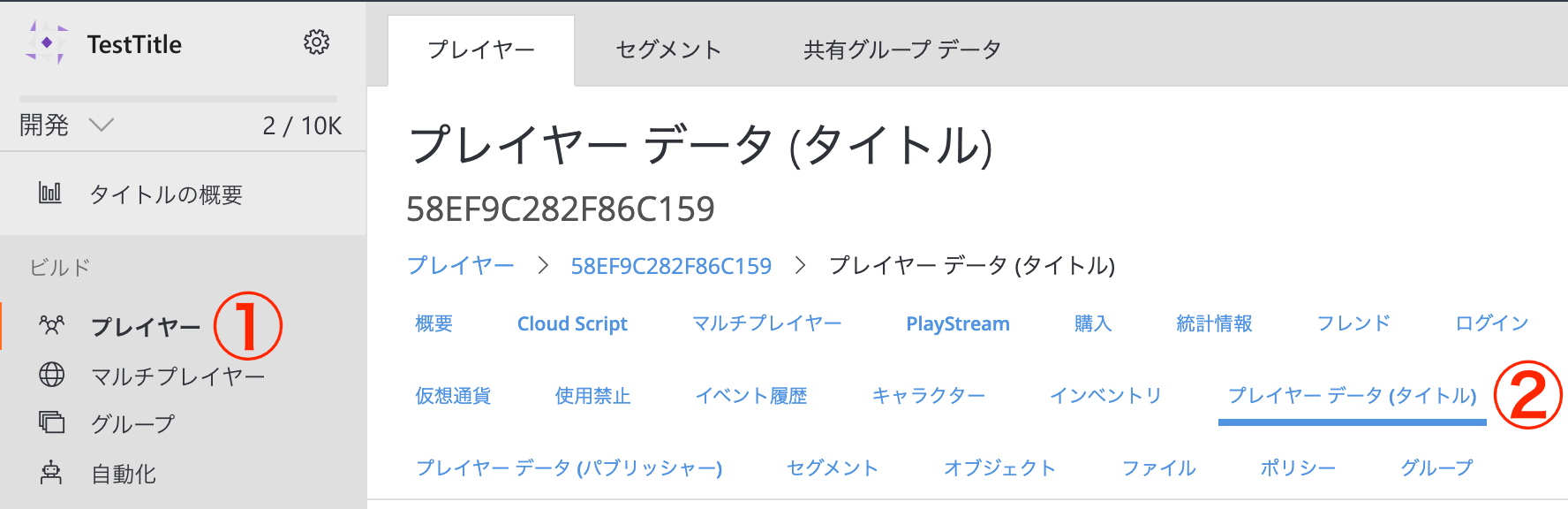
Task: Go to the 統計情報 tab
Action: [1214, 323]
